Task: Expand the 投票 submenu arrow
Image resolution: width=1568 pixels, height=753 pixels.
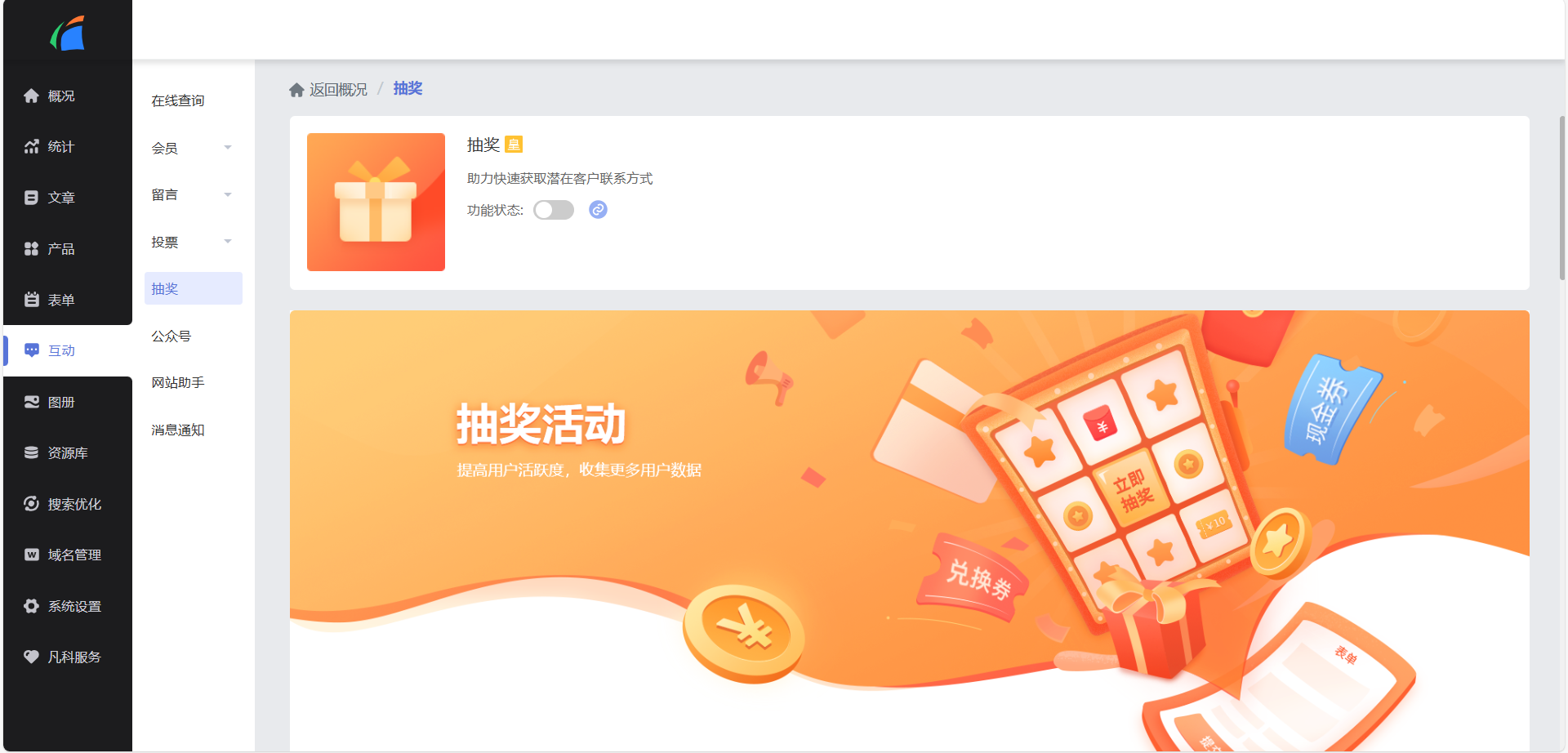Action: point(228,242)
